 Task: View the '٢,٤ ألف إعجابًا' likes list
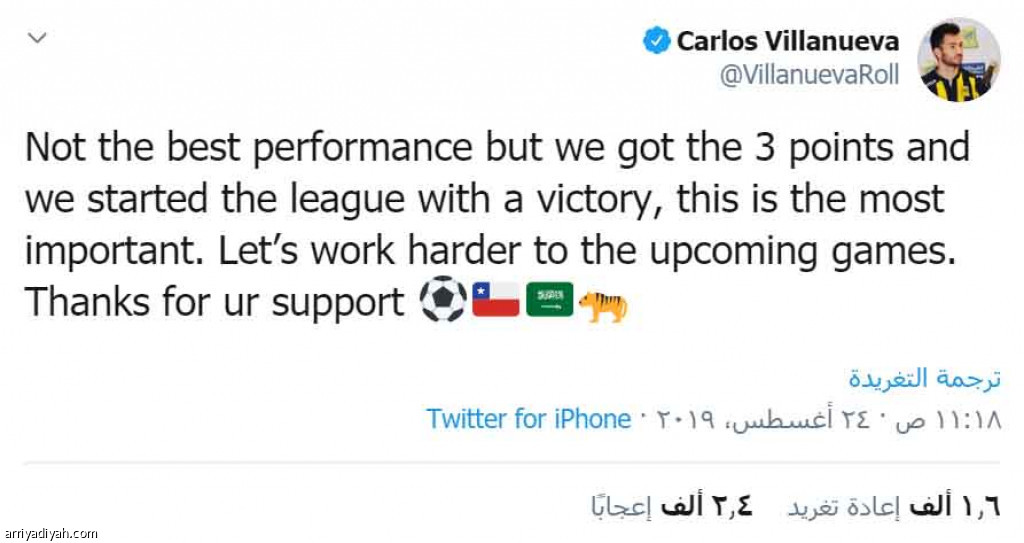pyautogui.click(x=671, y=507)
